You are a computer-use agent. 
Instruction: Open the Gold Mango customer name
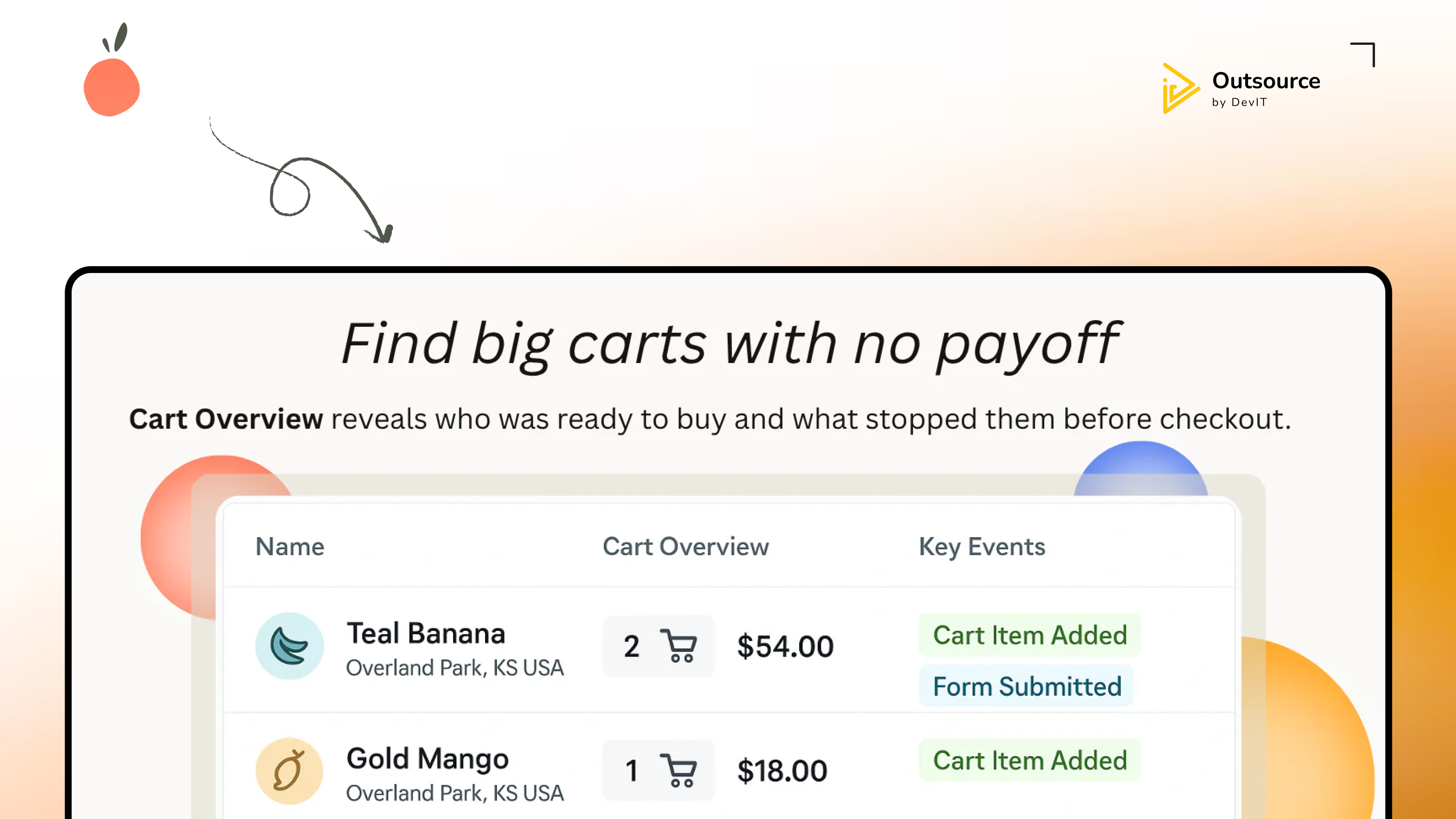point(427,758)
